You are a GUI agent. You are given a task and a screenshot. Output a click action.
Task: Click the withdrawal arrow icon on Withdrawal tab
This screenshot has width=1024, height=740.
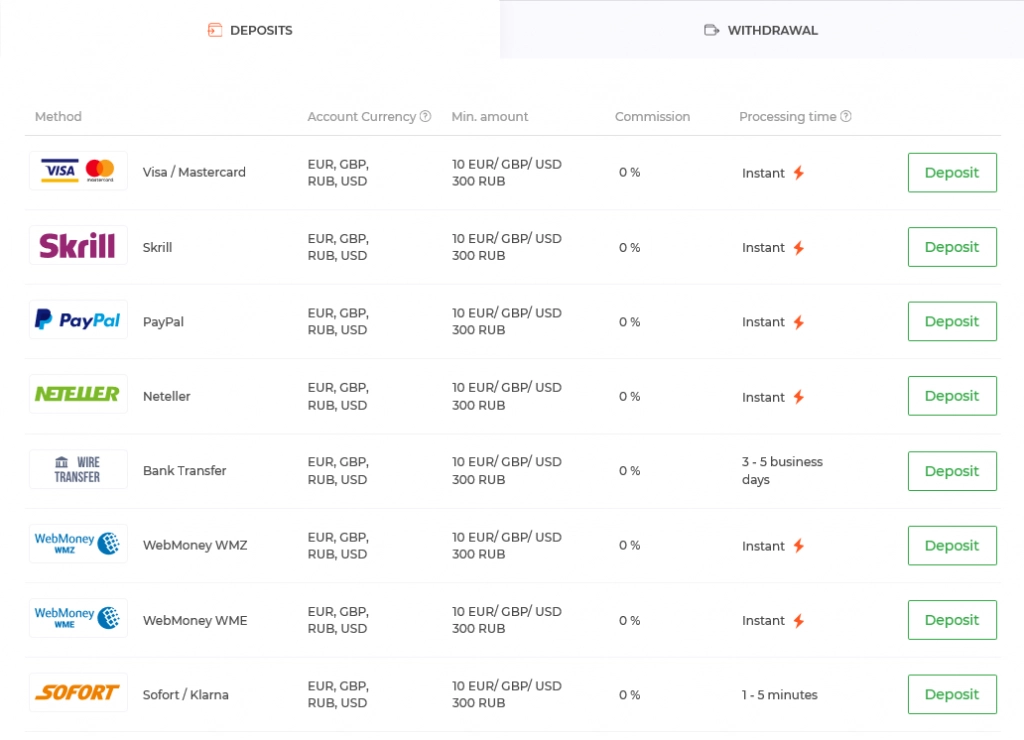[x=711, y=30]
